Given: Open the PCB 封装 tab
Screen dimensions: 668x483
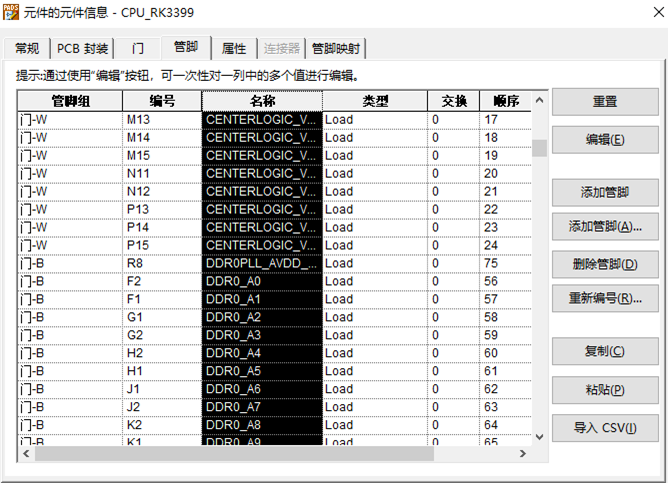Looking at the screenshot, I should [x=82, y=49].
